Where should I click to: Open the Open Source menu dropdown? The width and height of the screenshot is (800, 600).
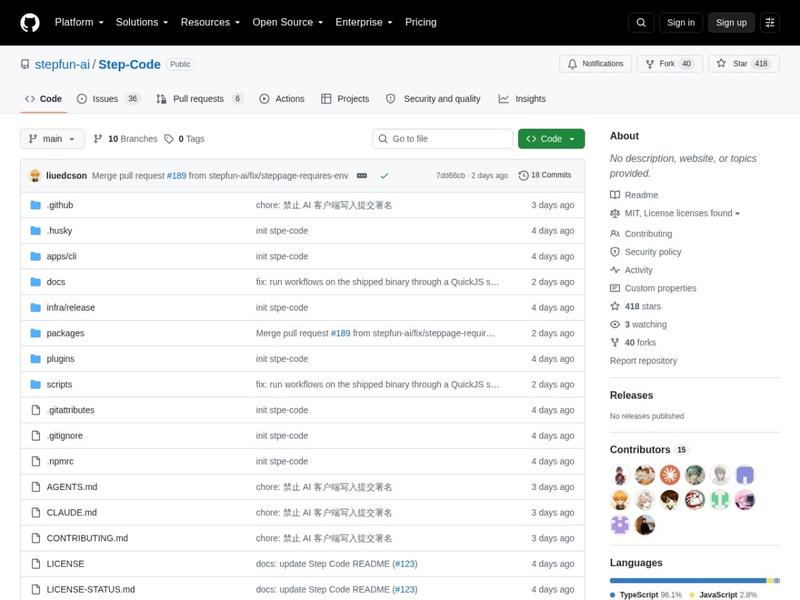pos(287,22)
